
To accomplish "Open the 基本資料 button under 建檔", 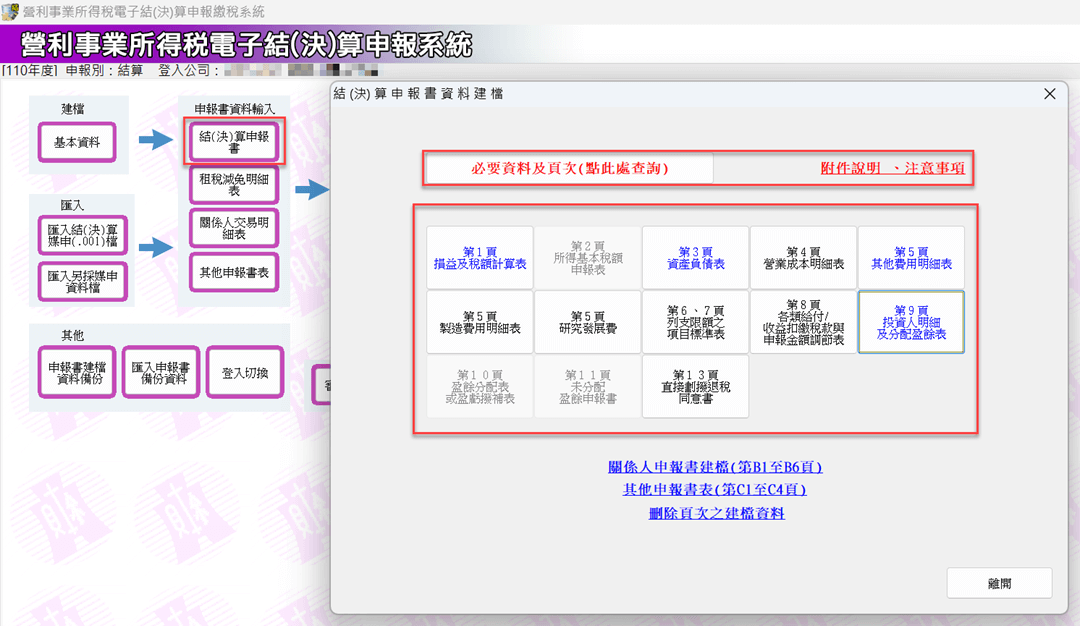I will [x=77, y=143].
